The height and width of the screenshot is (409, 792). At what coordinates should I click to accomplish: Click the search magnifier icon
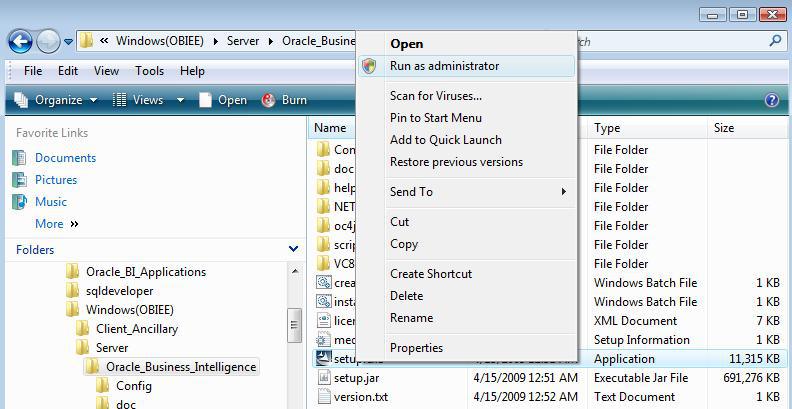775,42
